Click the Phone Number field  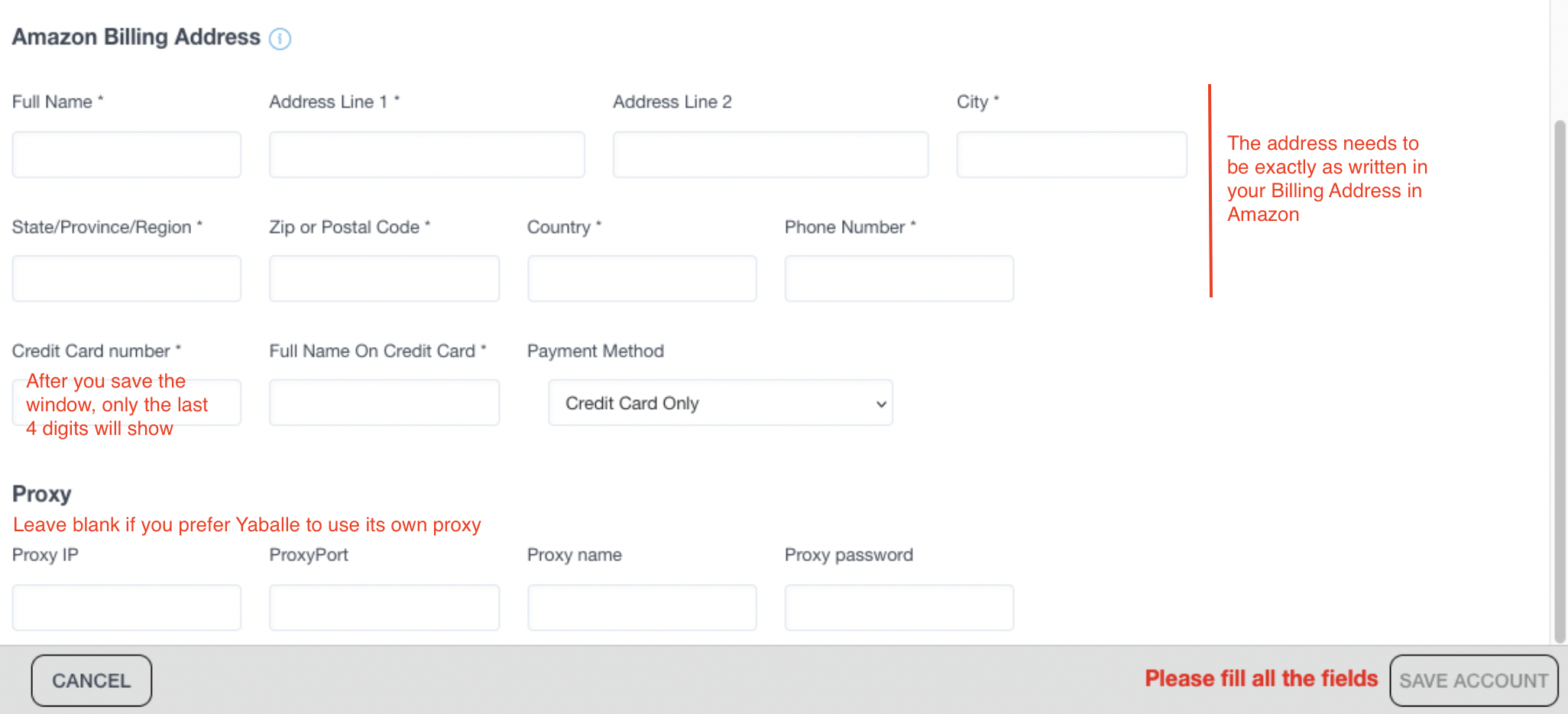(899, 278)
